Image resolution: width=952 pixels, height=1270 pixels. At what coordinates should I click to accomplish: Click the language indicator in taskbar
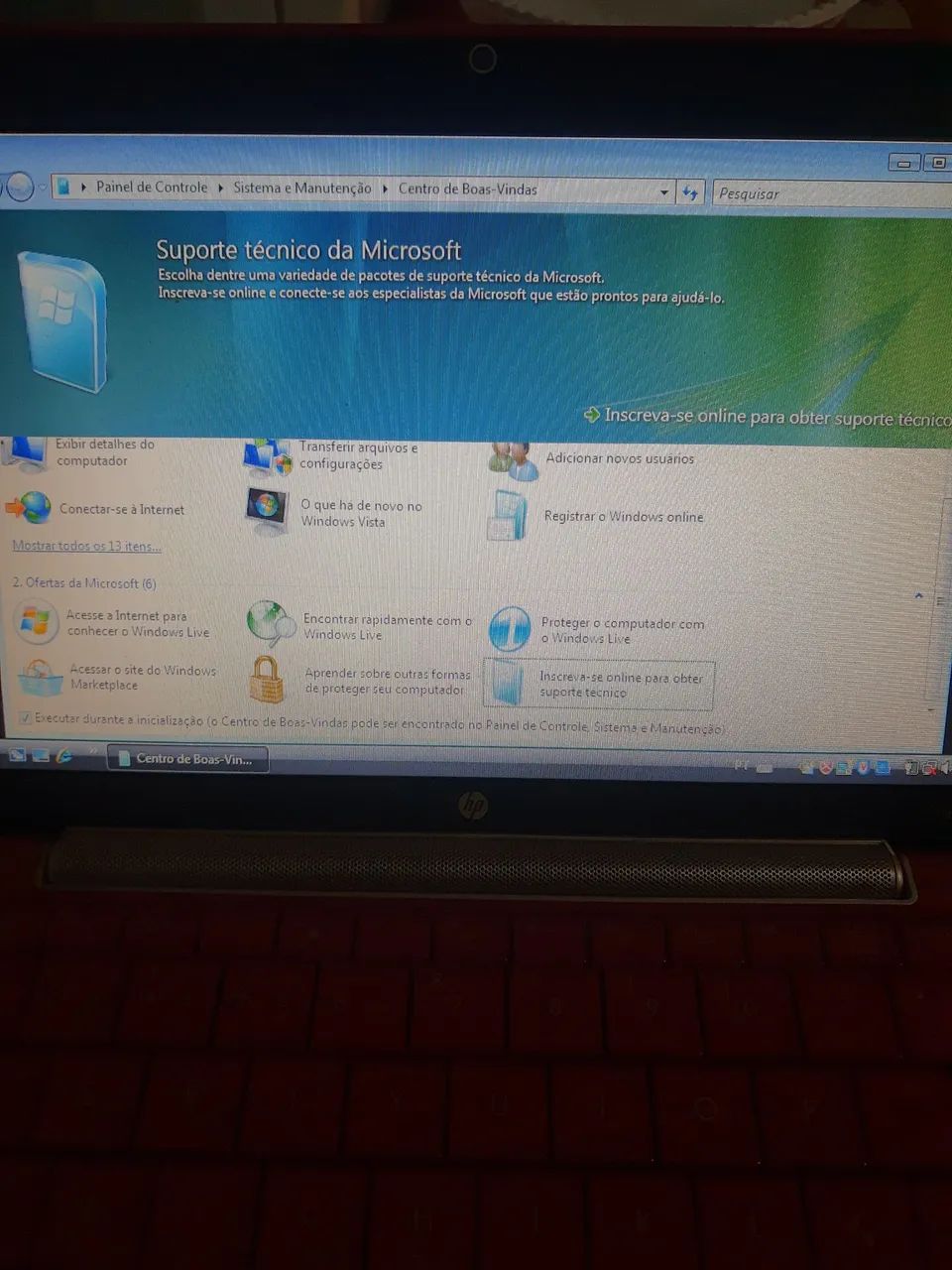(741, 765)
